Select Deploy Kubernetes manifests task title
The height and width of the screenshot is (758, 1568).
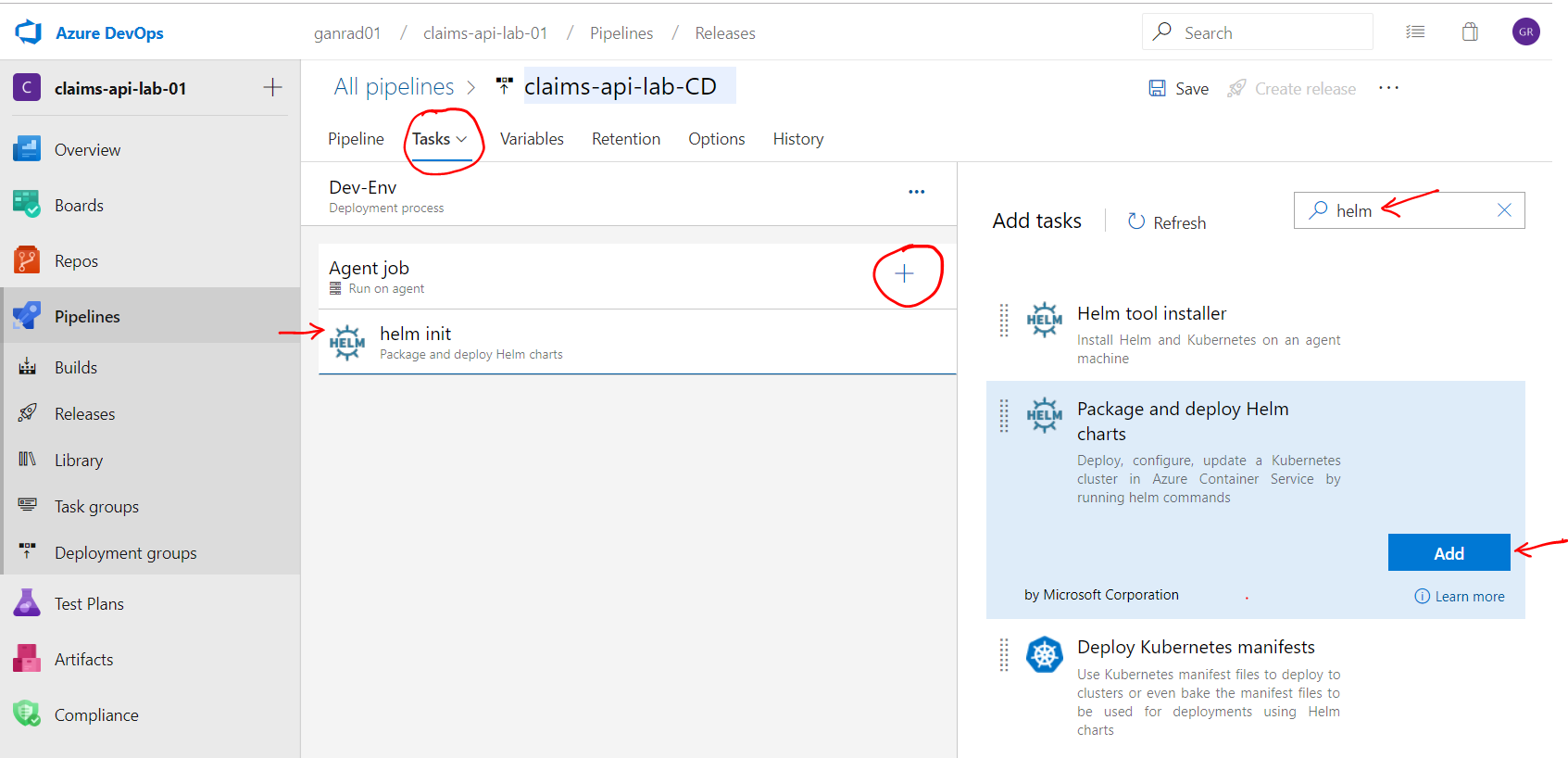click(1196, 647)
